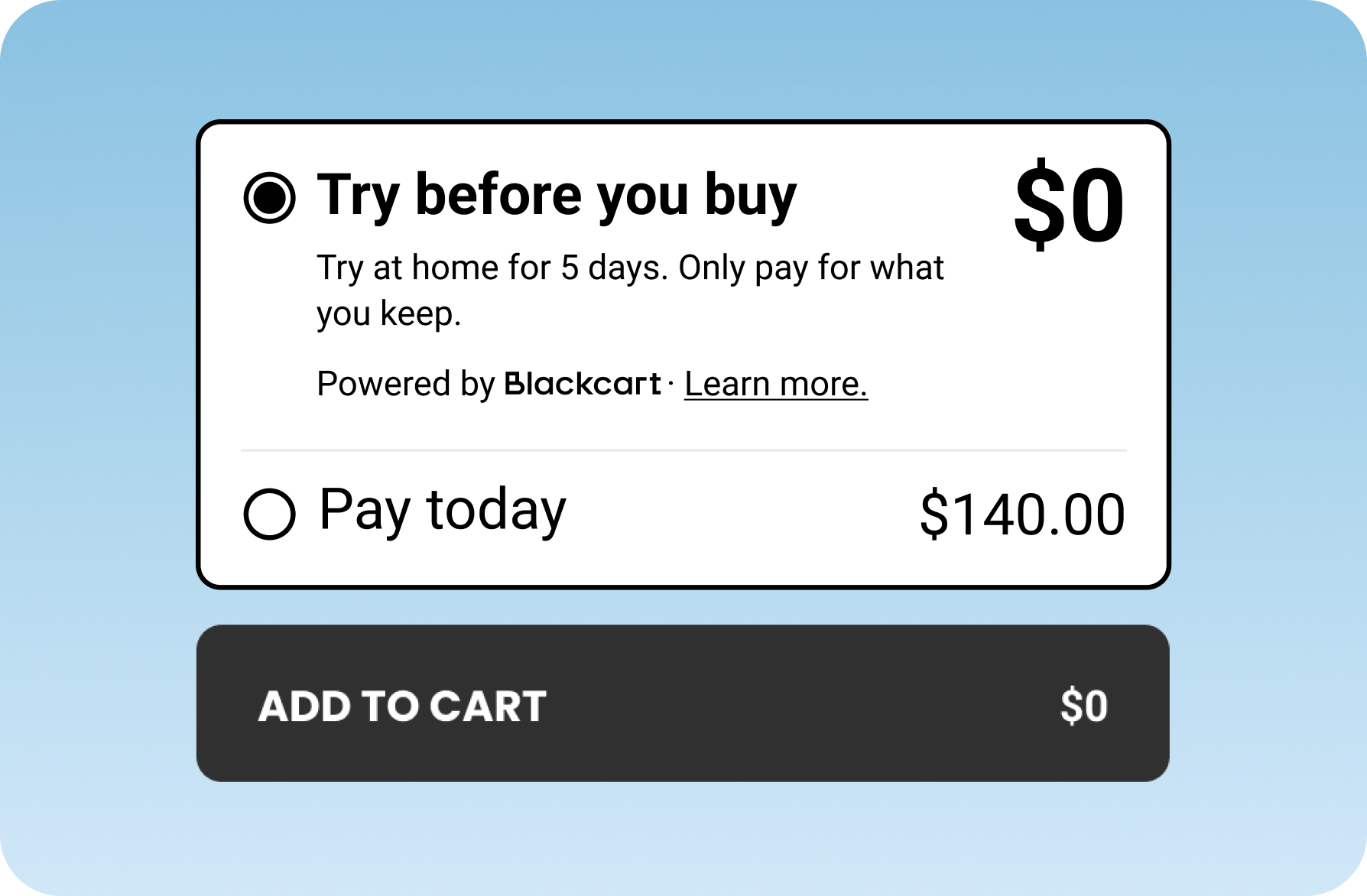Click the large $0 trial price
The width and height of the screenshot is (1367, 896).
(x=1069, y=205)
